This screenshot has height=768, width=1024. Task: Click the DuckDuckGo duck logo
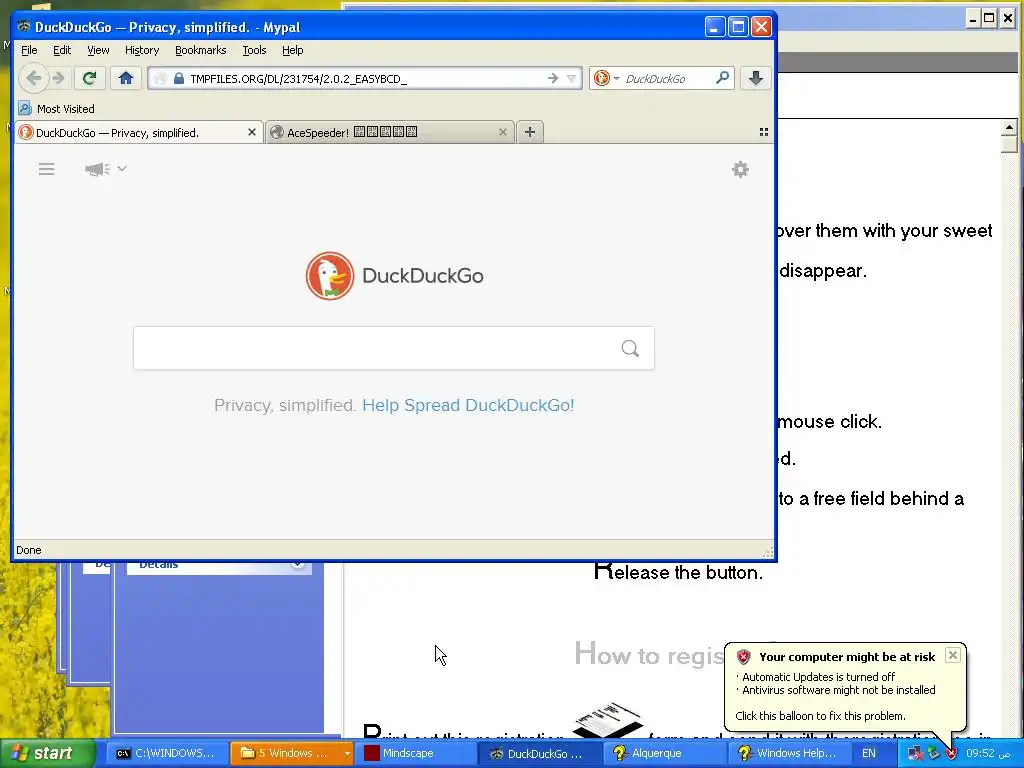[x=330, y=276]
